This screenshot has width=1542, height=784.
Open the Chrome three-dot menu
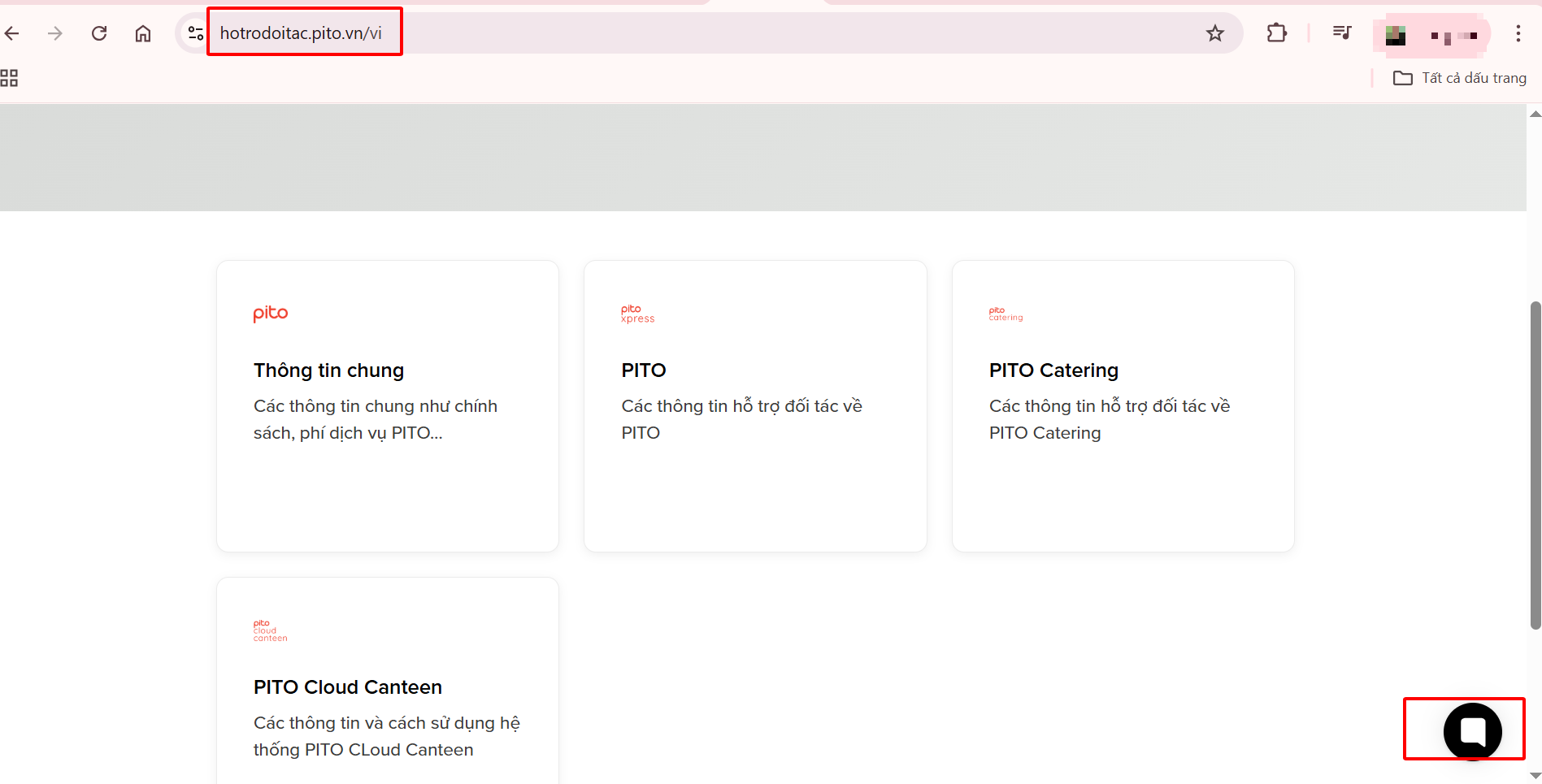click(x=1518, y=33)
